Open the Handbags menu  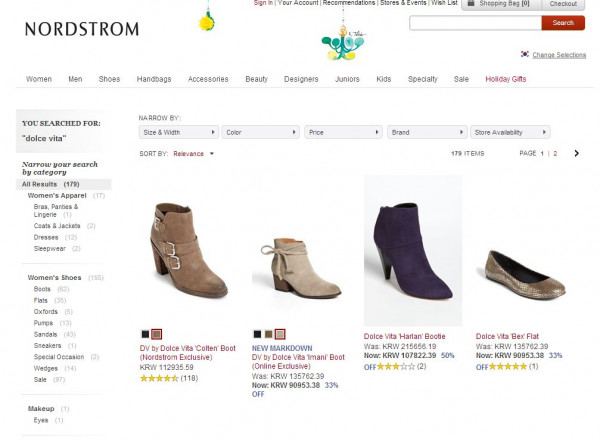click(x=154, y=79)
